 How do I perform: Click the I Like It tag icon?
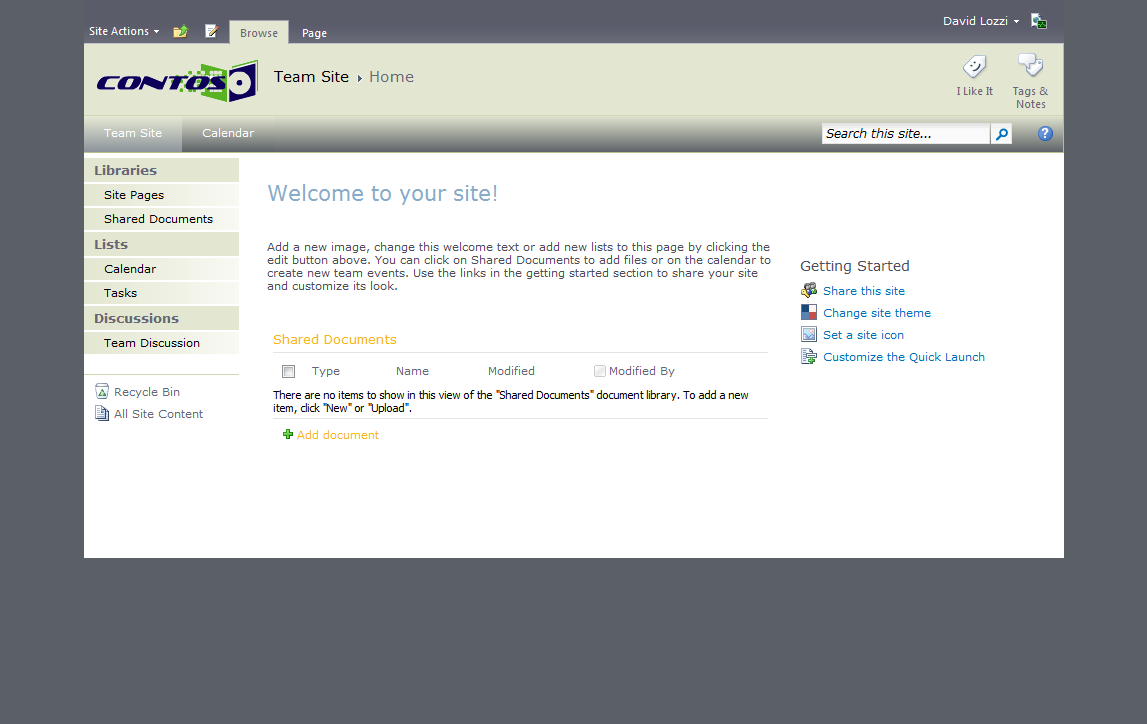tap(974, 67)
